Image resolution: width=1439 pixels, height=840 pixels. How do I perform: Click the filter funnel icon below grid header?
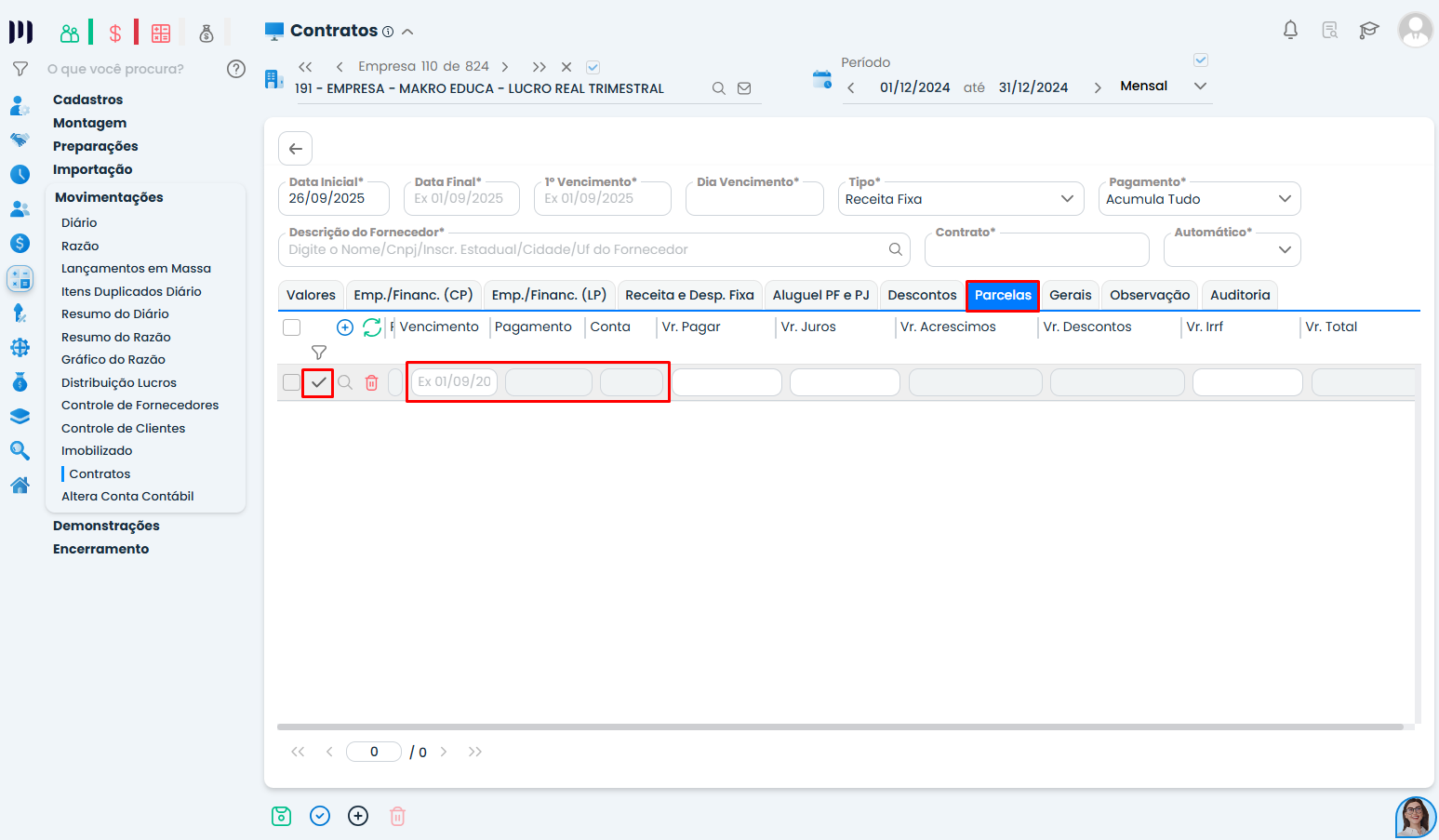pyautogui.click(x=319, y=353)
